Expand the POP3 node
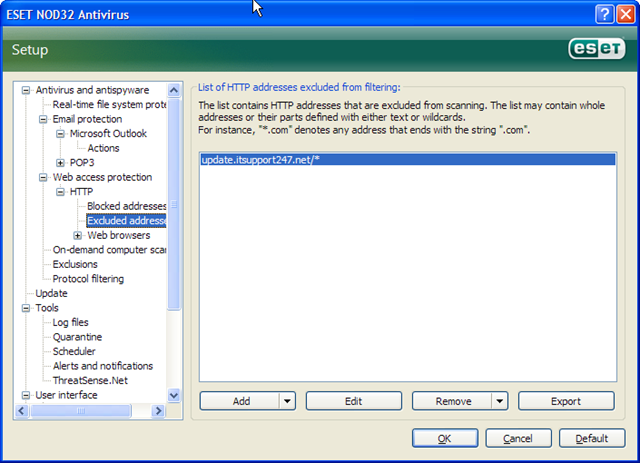 click(x=60, y=163)
